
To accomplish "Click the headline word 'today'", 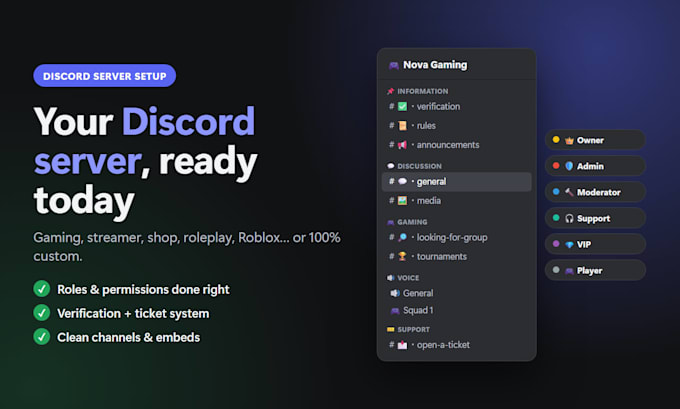I will point(84,201).
